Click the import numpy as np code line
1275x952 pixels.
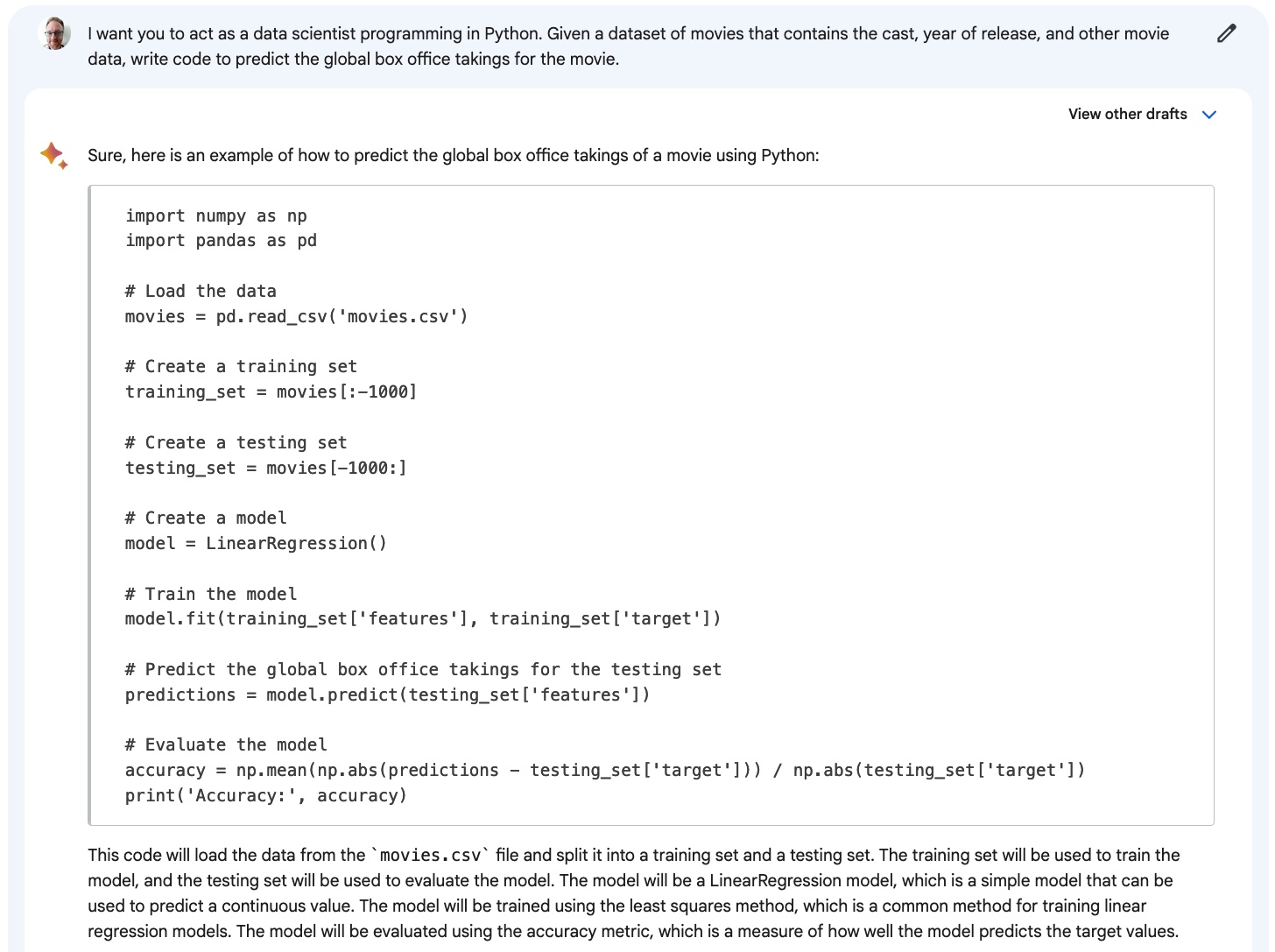pos(215,215)
